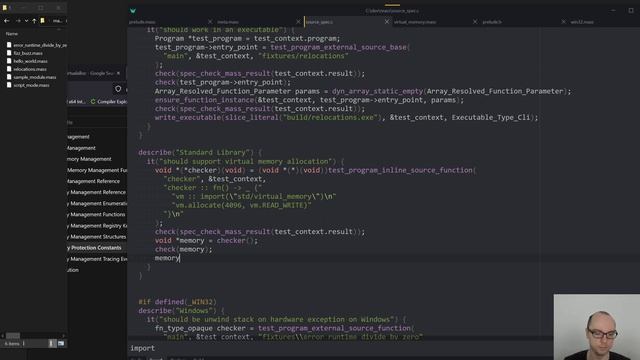Screen dimensions: 640x360
Task: Open Memory Management Structures sidebar link
Action: coord(97,237)
